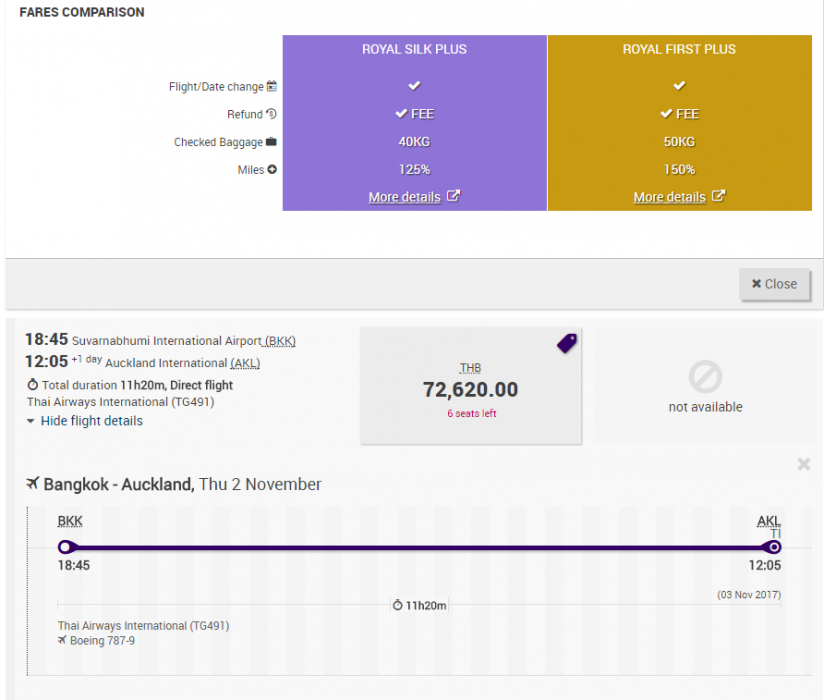This screenshot has width=824, height=700.
Task: Click the Flight/Date change calendar icon
Action: tap(272, 86)
